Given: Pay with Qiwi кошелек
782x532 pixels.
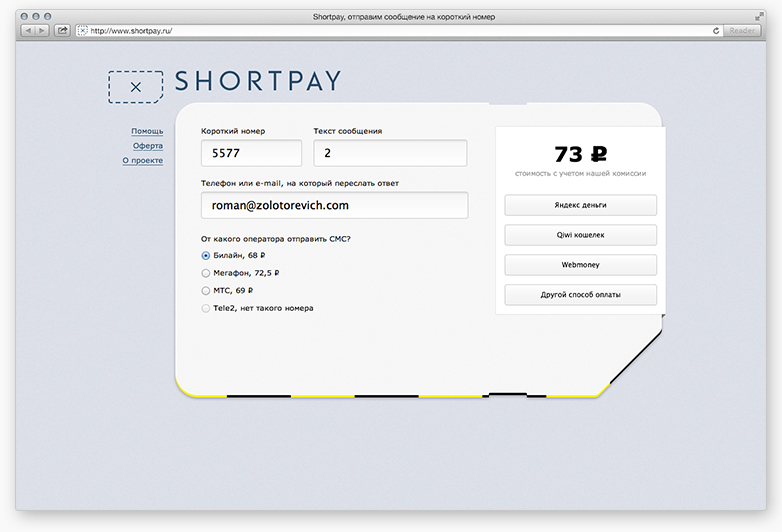Looking at the screenshot, I should (x=581, y=235).
